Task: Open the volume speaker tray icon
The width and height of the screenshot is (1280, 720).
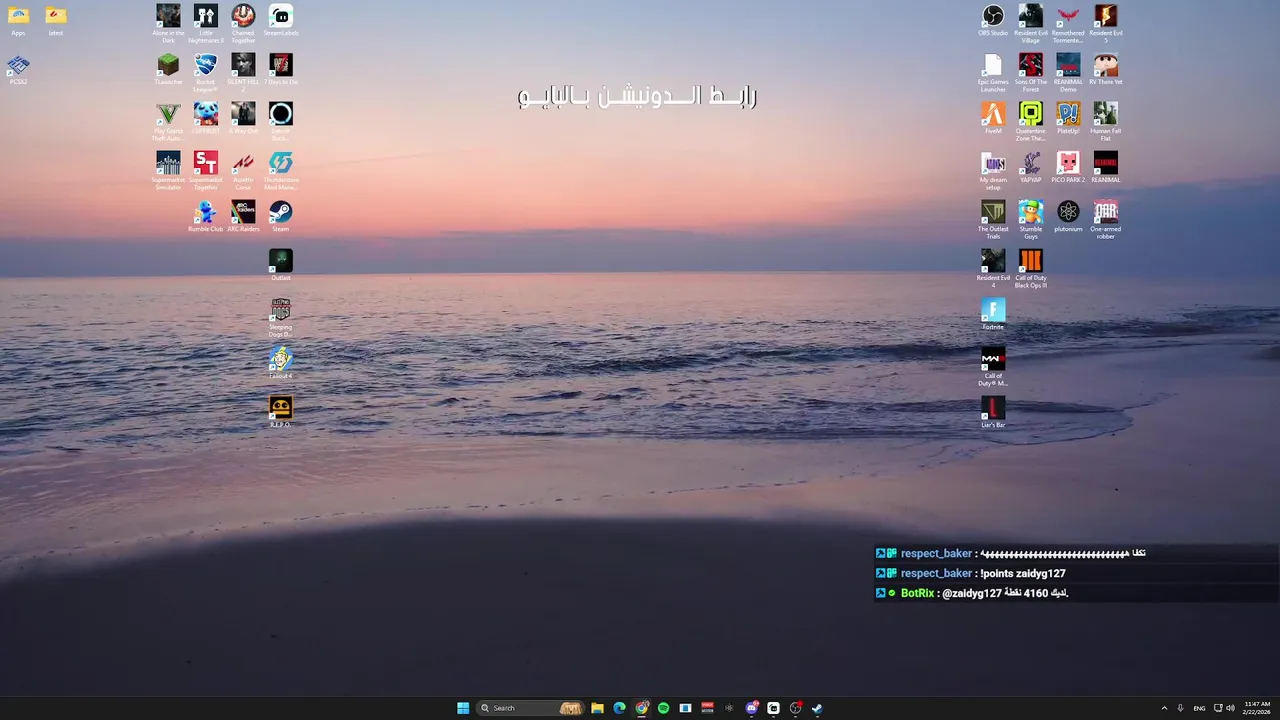Action: [x=1230, y=708]
